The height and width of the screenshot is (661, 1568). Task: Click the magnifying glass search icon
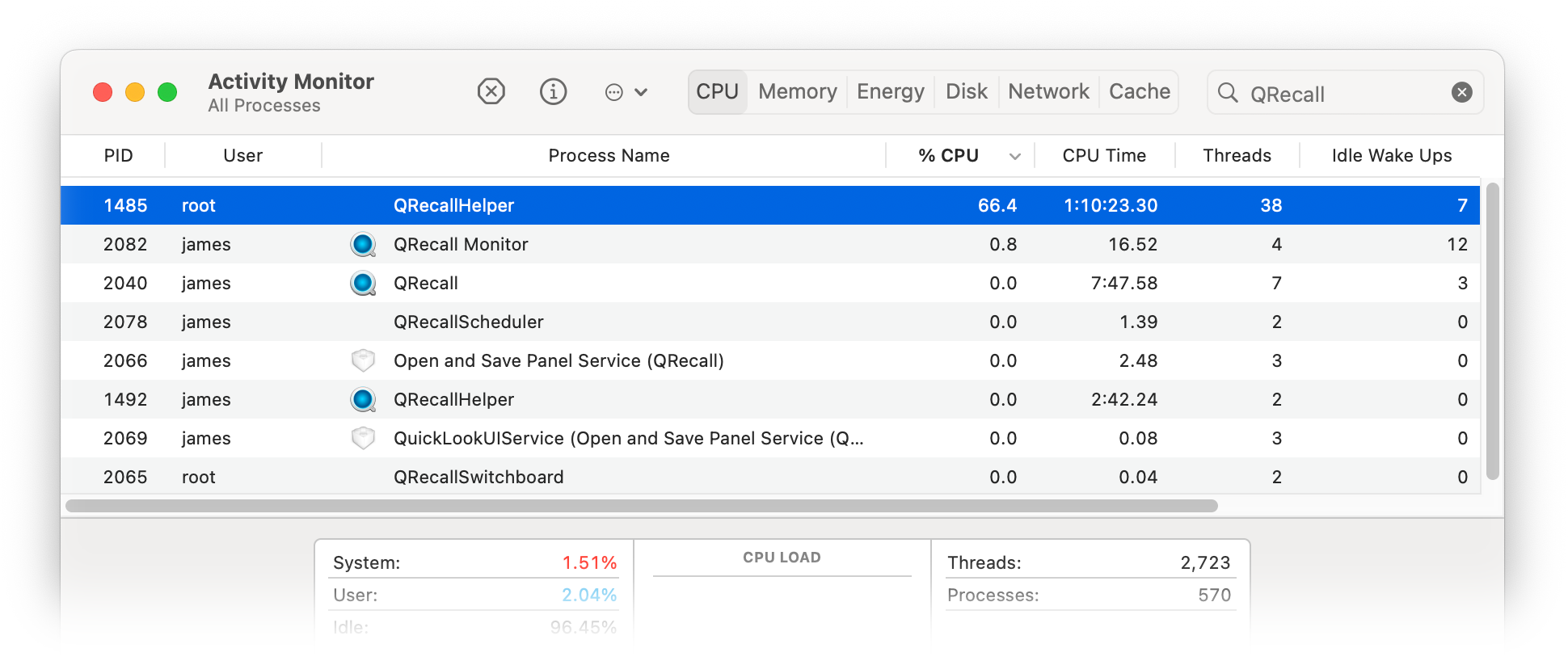pos(1228,92)
